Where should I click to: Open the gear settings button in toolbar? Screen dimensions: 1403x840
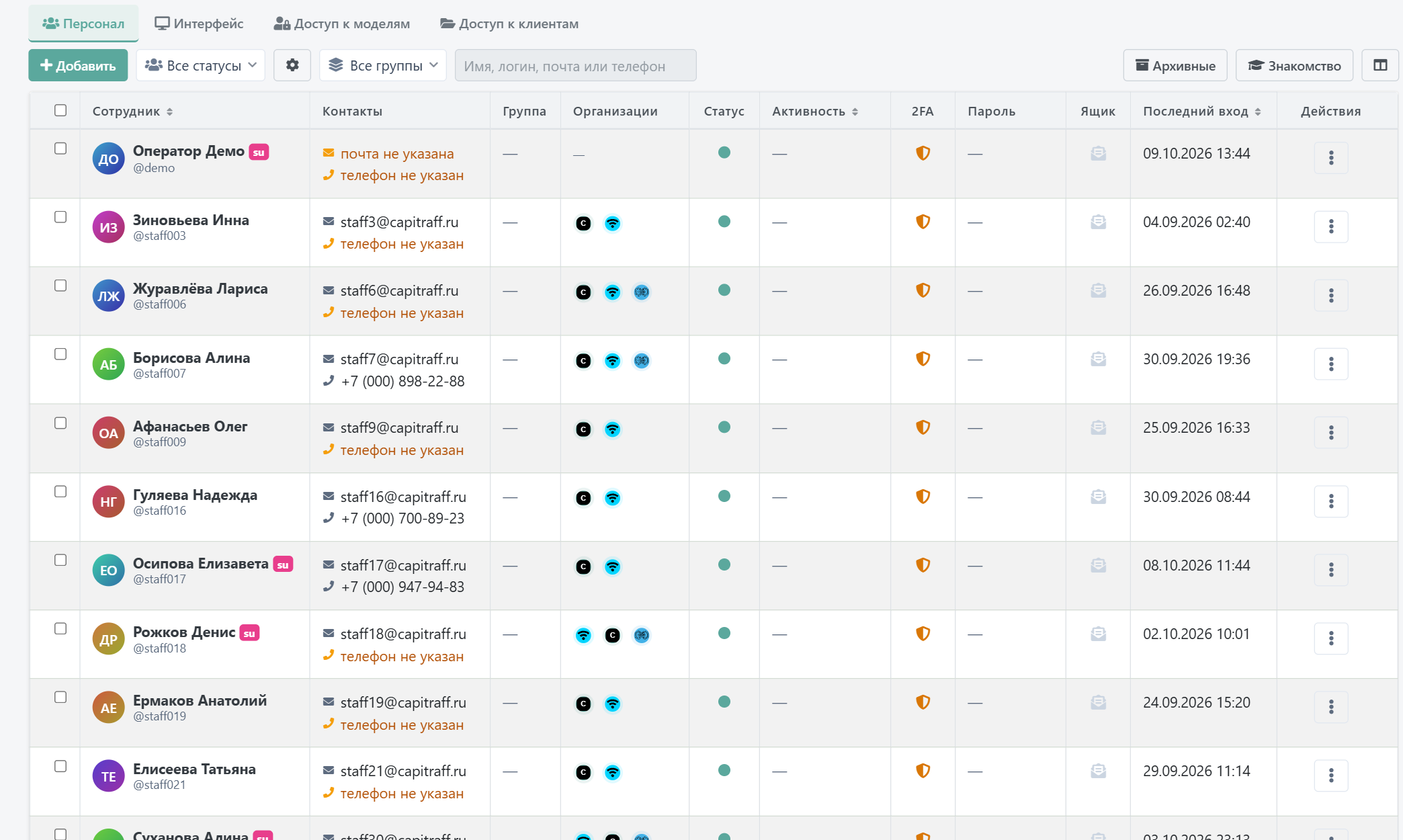[x=292, y=65]
